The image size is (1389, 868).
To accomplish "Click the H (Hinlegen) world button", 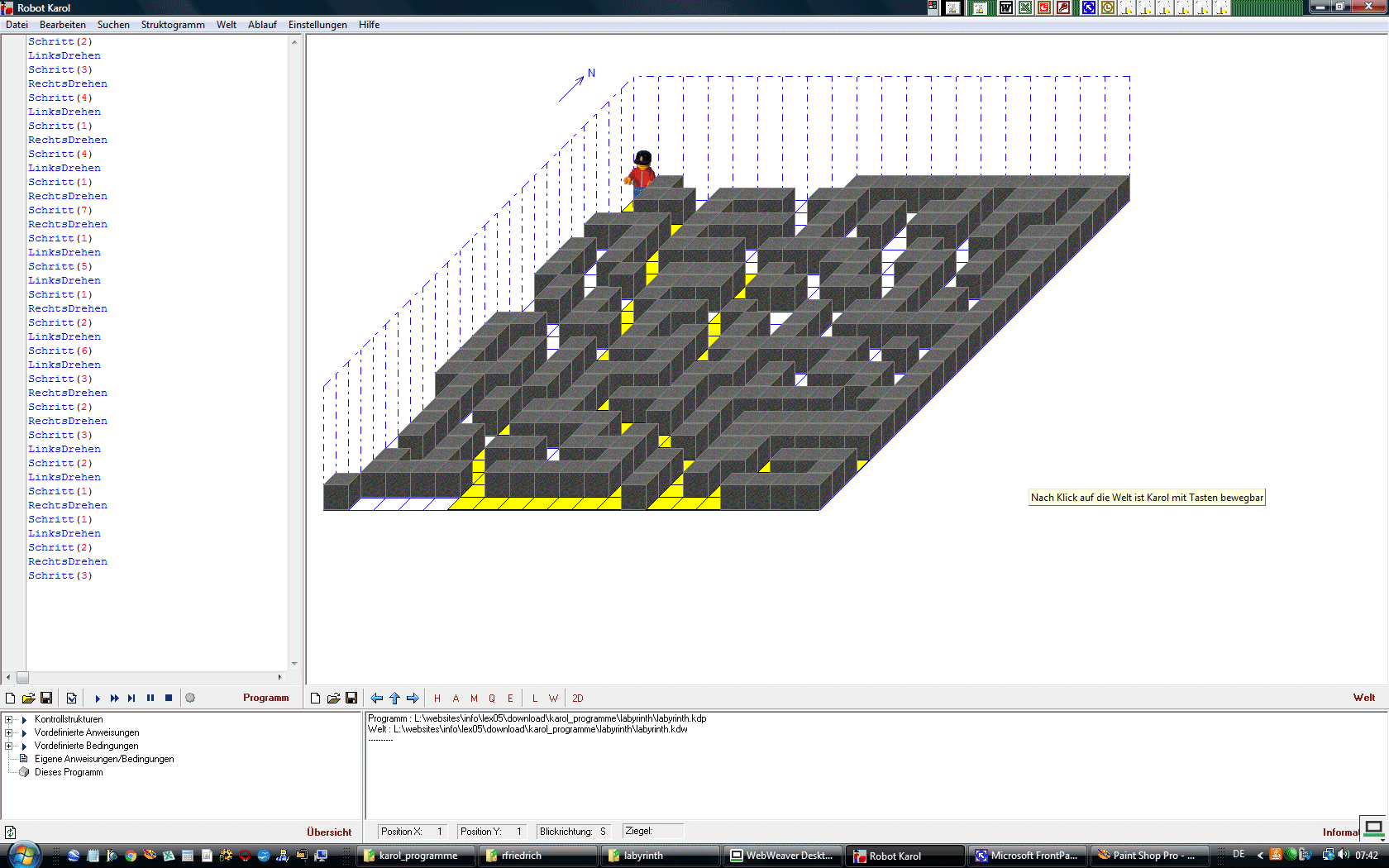I will point(437,698).
